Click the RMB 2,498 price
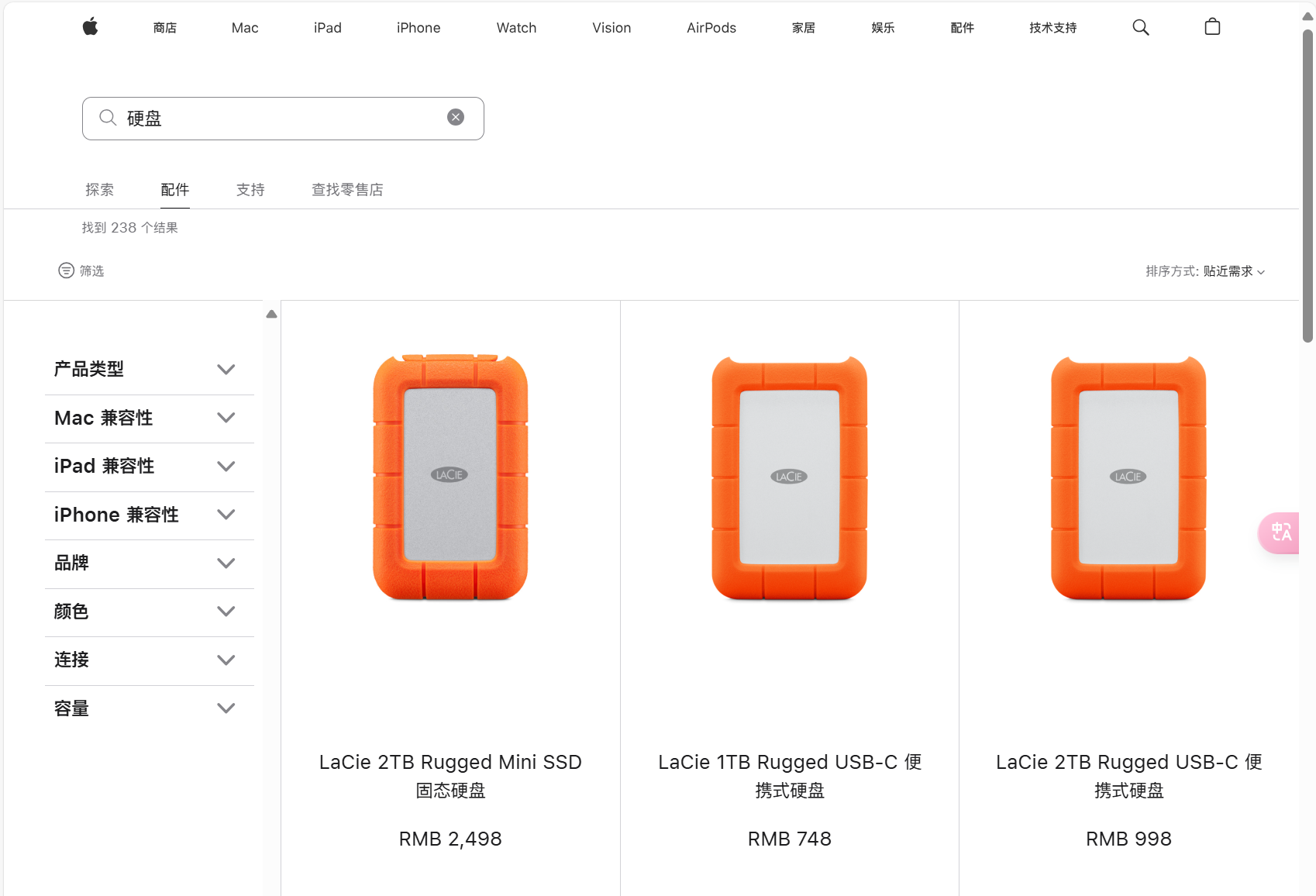 click(x=450, y=839)
